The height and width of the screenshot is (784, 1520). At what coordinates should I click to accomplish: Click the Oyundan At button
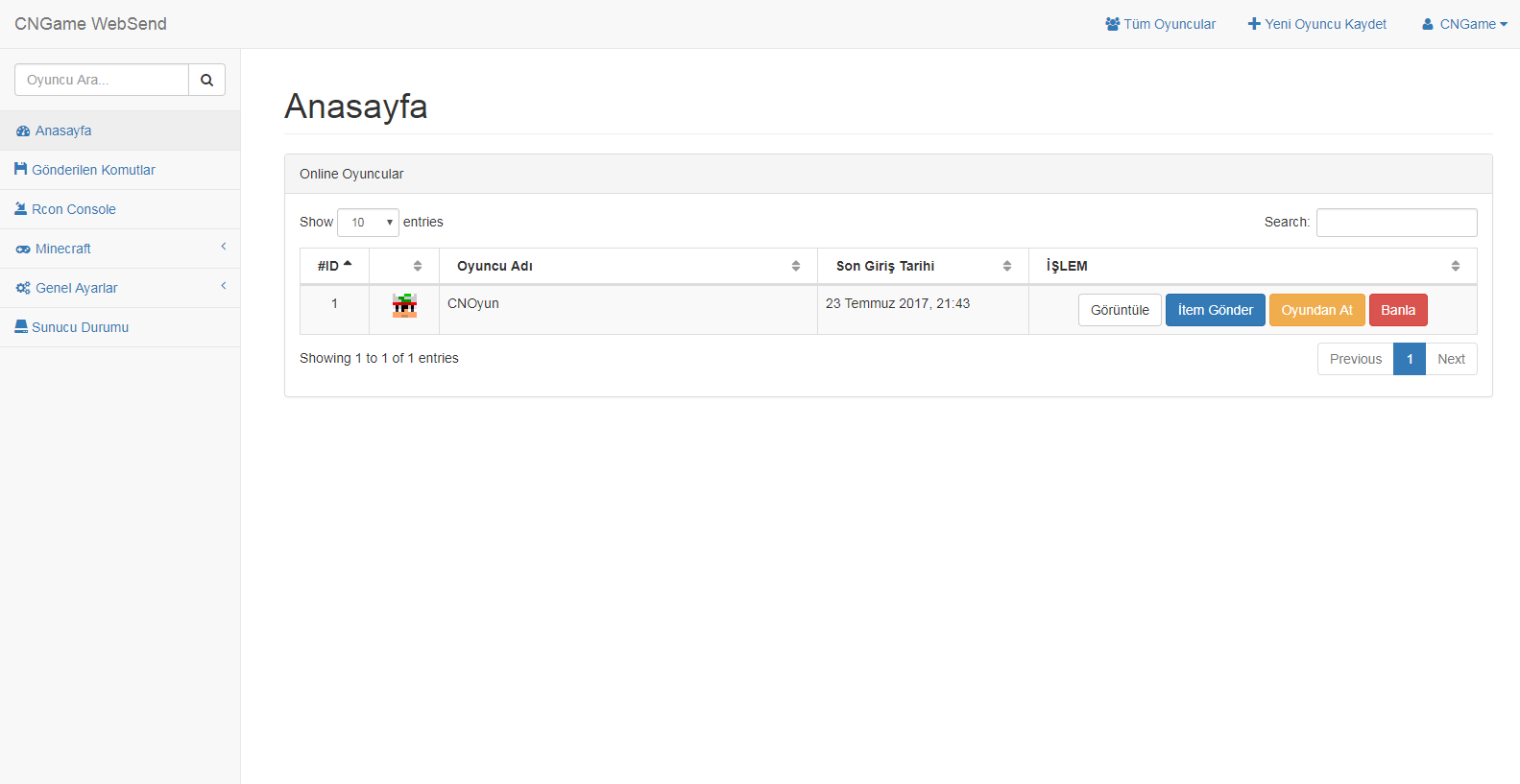[1316, 310]
